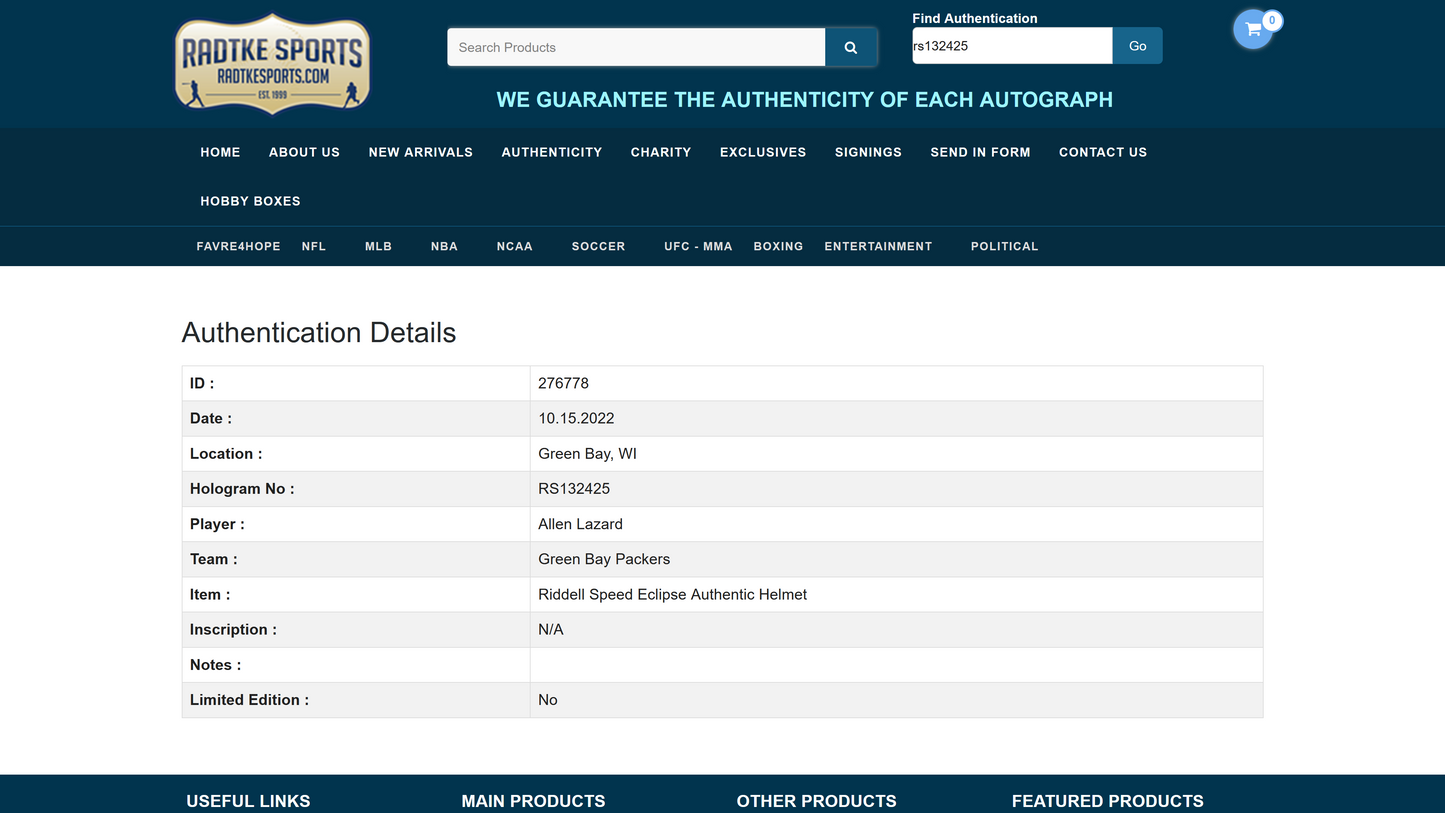This screenshot has height=813, width=1445.
Task: Open the Soccer category
Action: click(598, 246)
